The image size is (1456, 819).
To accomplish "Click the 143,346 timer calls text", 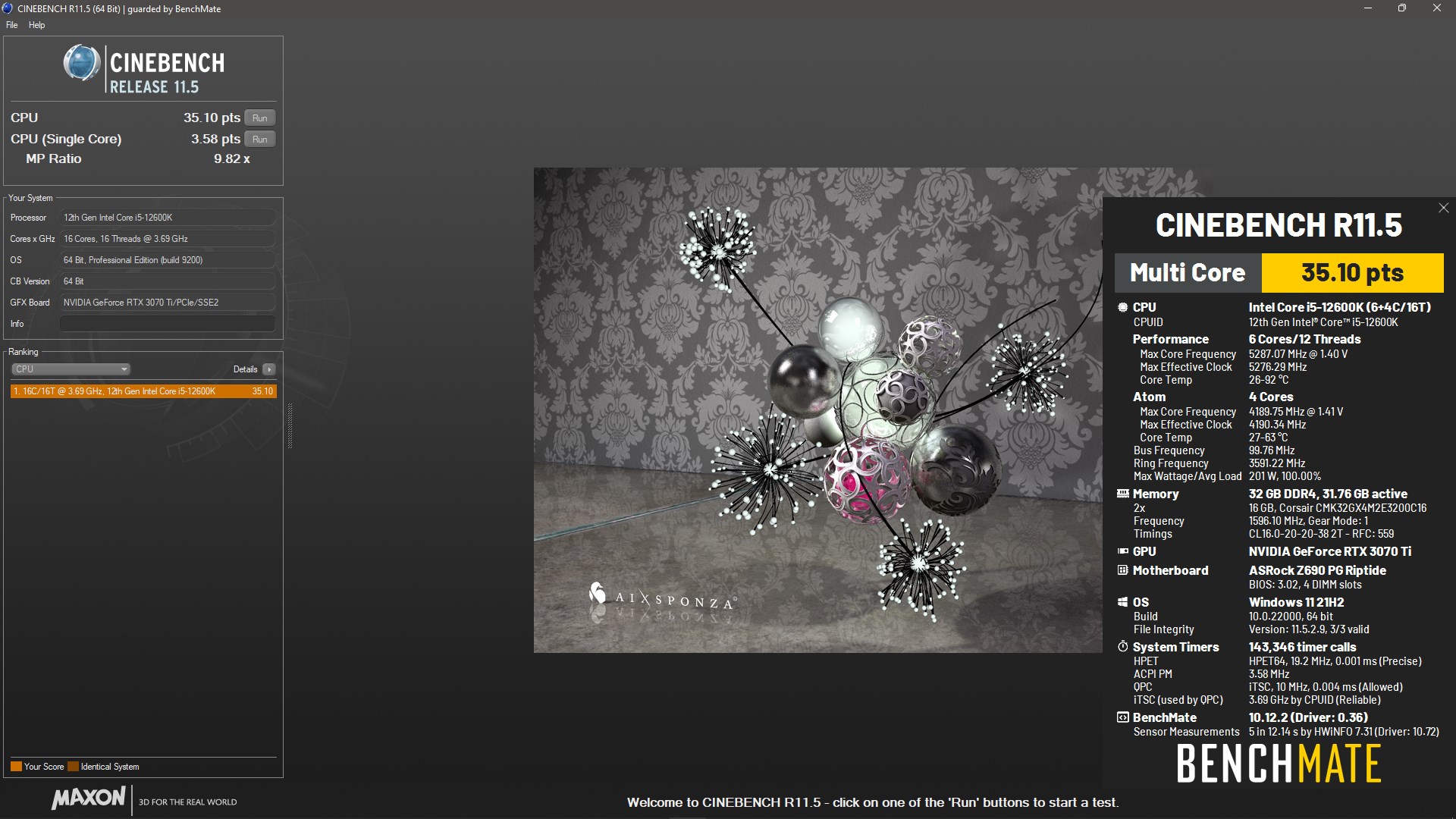I will pyautogui.click(x=1302, y=647).
